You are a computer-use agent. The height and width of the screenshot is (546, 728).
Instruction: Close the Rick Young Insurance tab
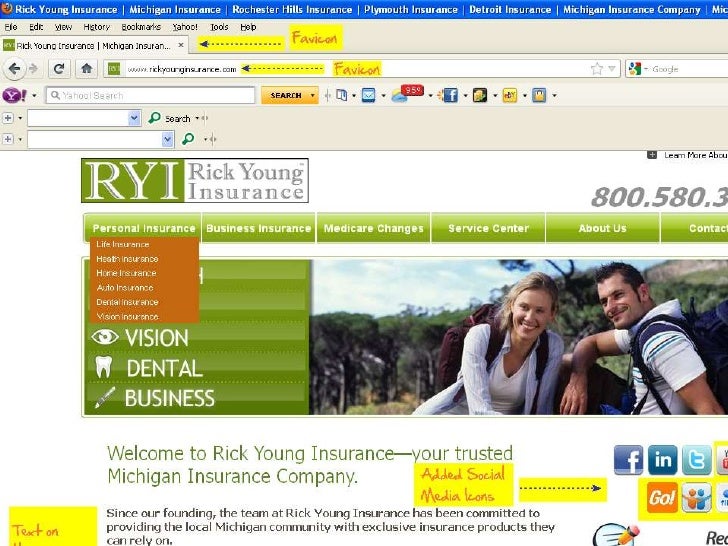[181, 45]
